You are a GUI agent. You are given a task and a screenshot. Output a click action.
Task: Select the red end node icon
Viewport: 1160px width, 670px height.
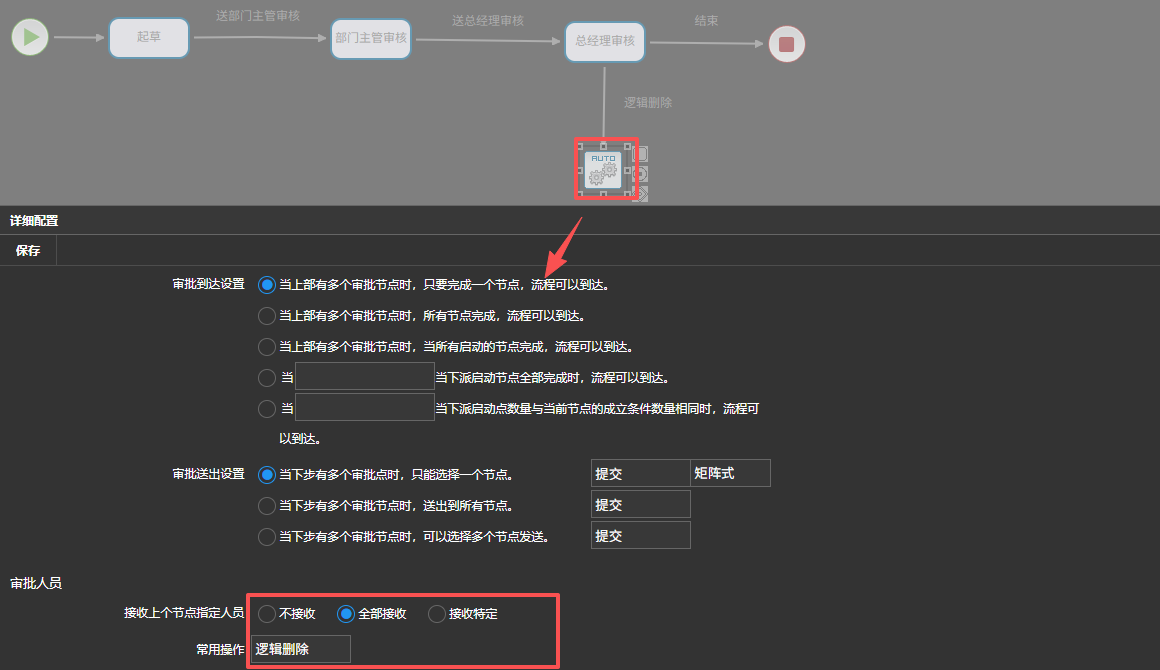click(x=786, y=44)
